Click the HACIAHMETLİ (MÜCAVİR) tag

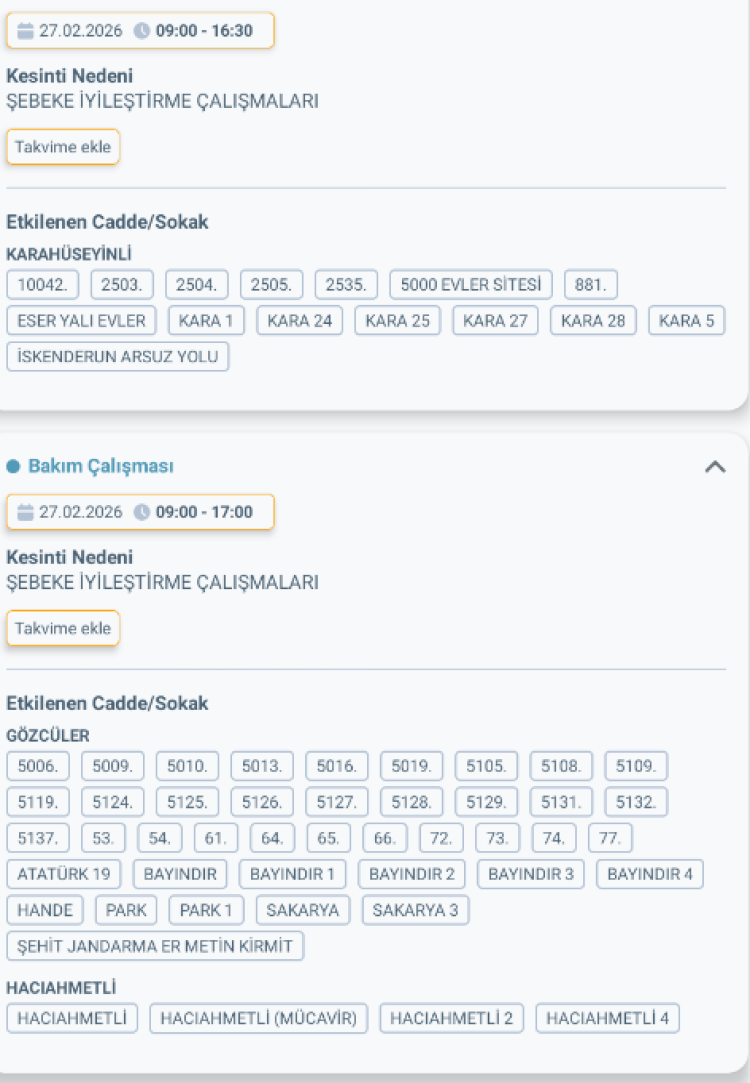259,1019
